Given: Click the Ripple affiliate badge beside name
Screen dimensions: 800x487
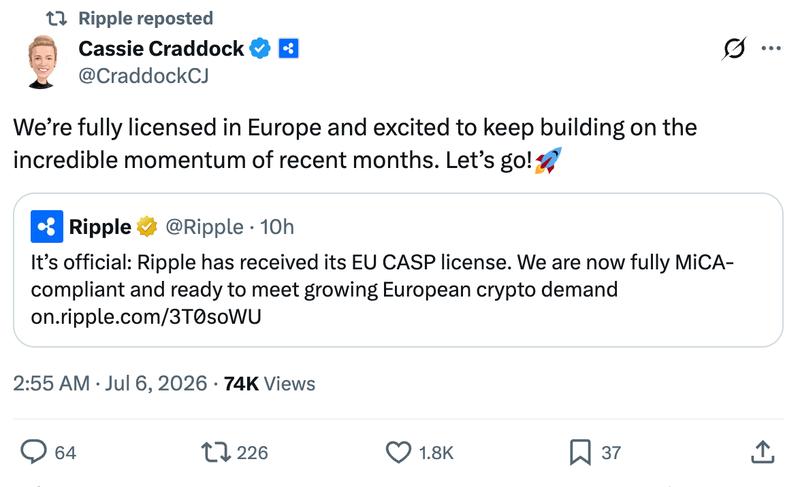Looking at the screenshot, I should [288, 48].
